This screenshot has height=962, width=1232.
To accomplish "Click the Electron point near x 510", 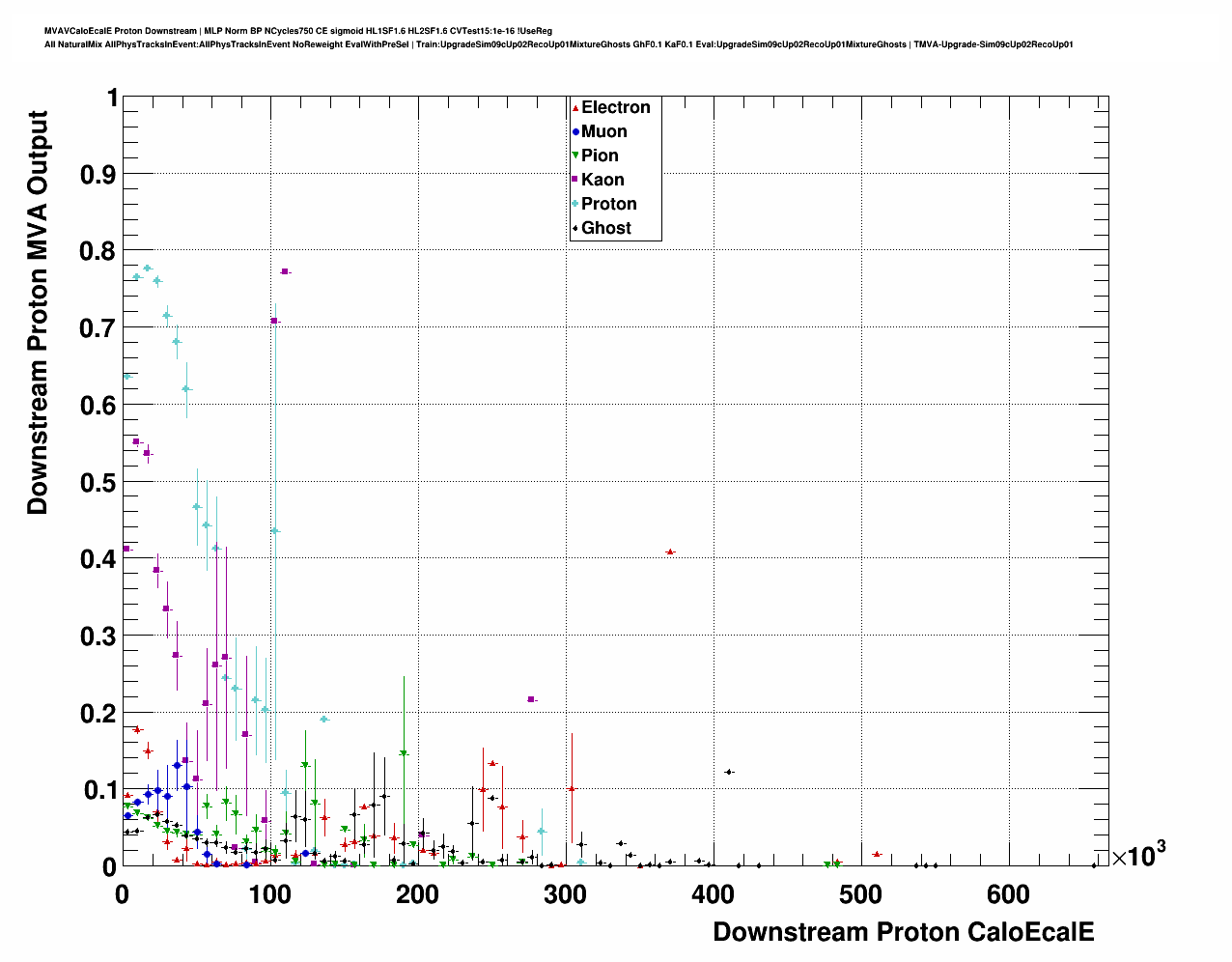I will (876, 854).
